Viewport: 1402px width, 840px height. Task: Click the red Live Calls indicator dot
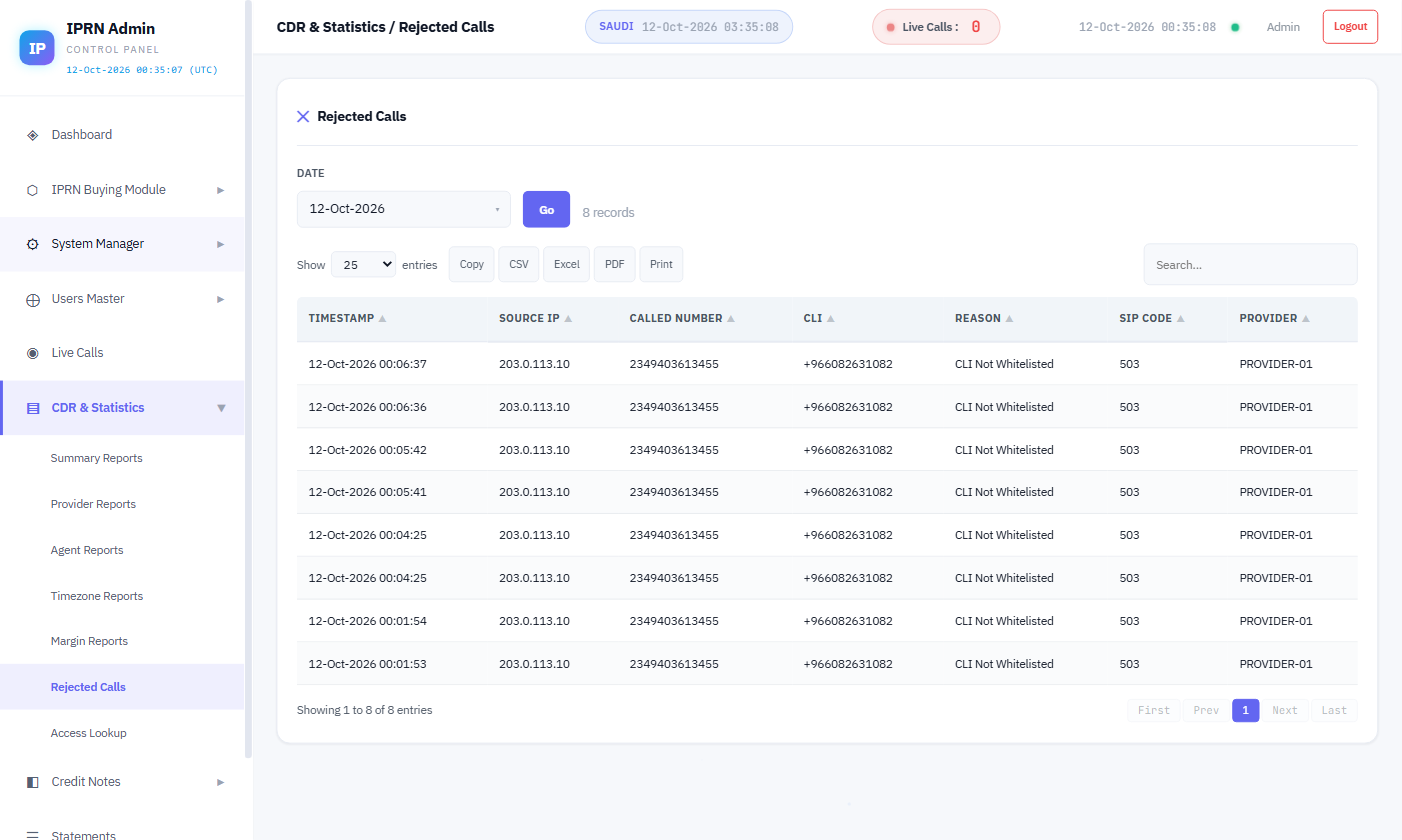tap(890, 27)
